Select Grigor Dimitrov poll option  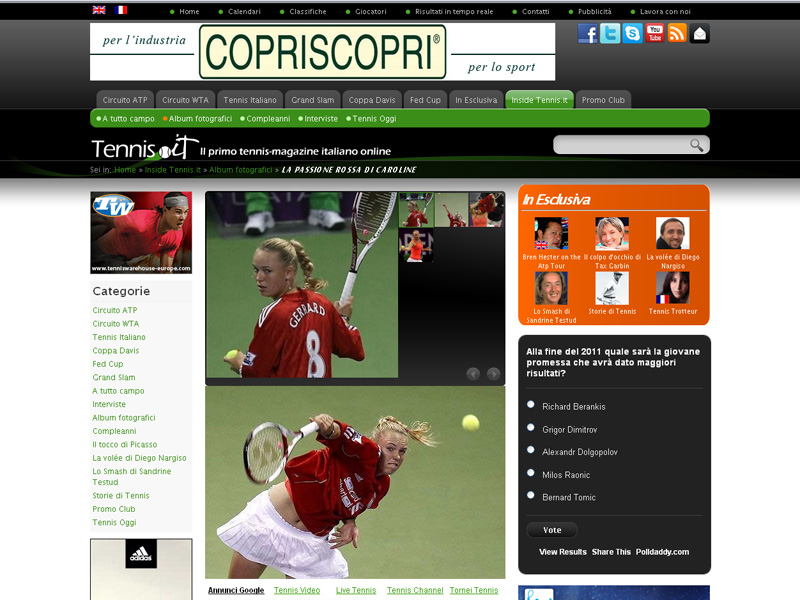(x=531, y=428)
